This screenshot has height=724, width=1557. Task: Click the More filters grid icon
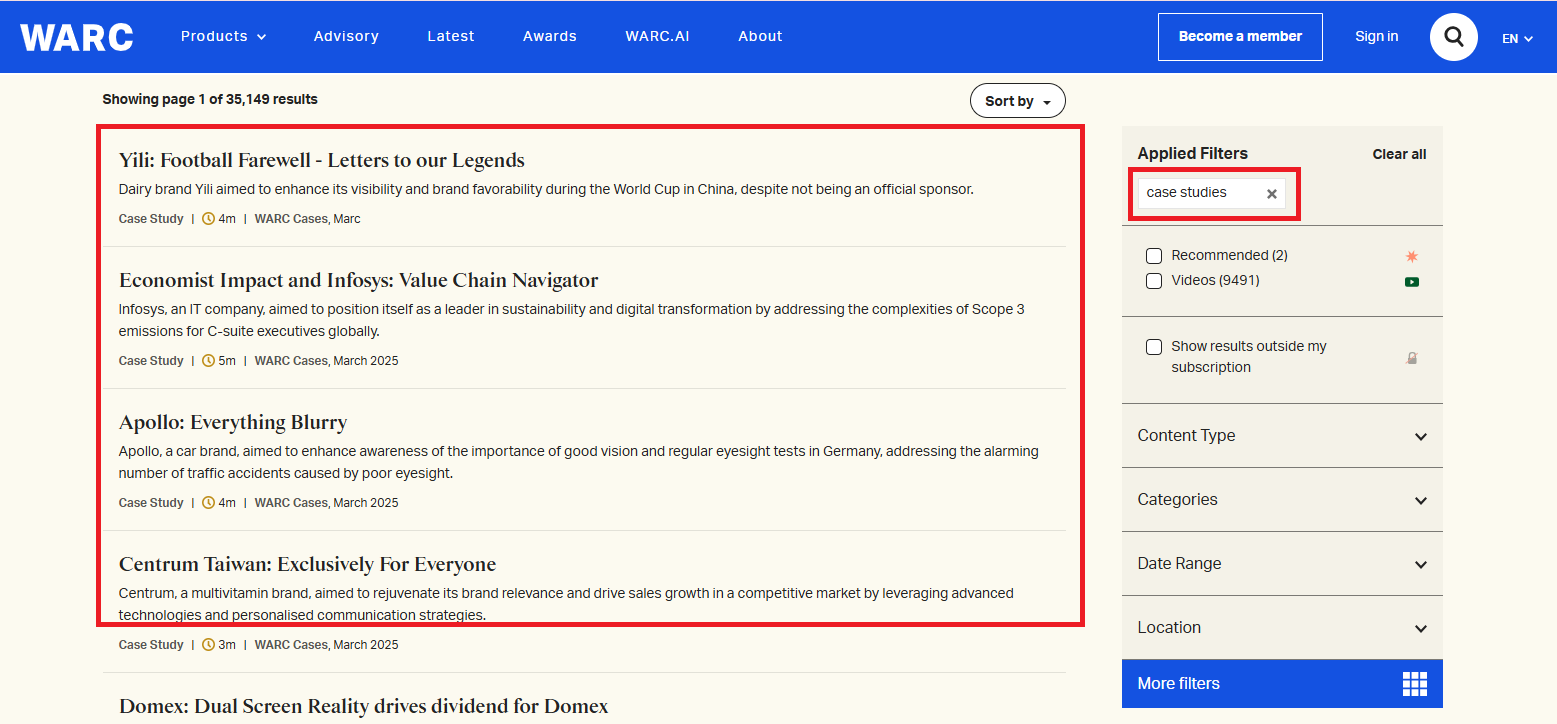click(1414, 684)
